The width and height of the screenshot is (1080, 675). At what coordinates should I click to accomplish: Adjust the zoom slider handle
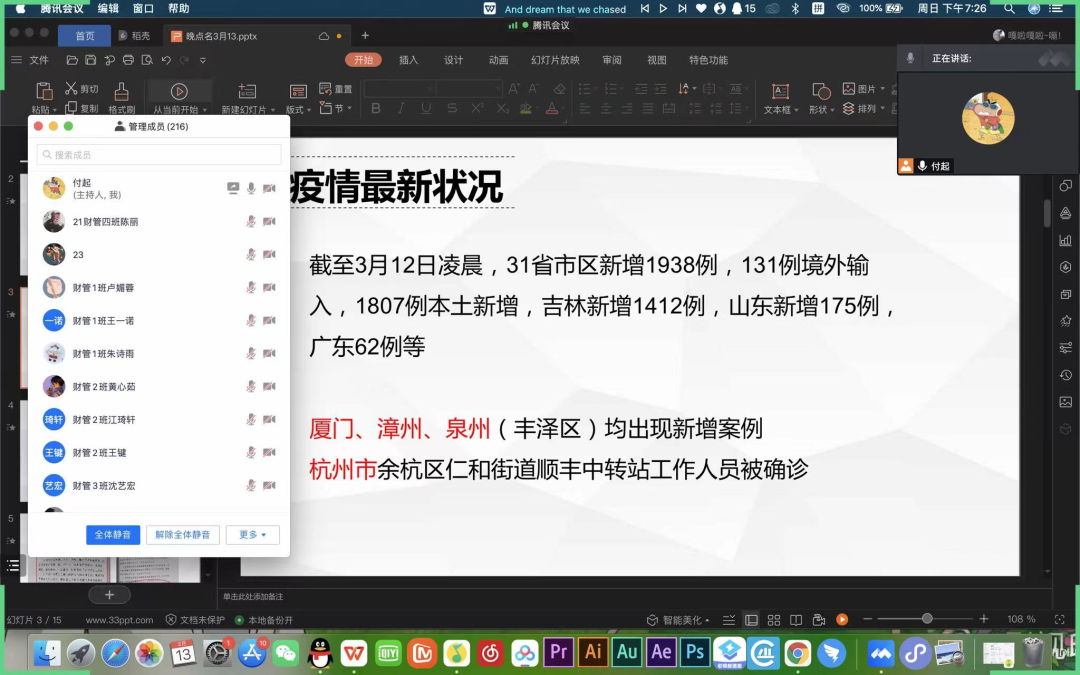point(927,619)
